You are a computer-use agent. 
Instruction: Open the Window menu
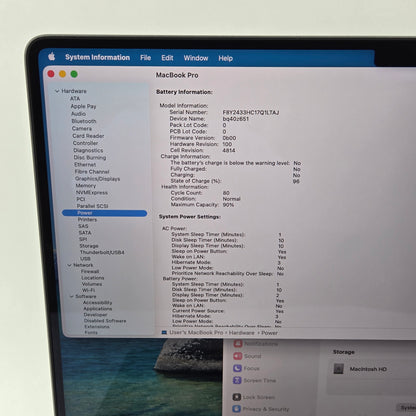(x=196, y=58)
